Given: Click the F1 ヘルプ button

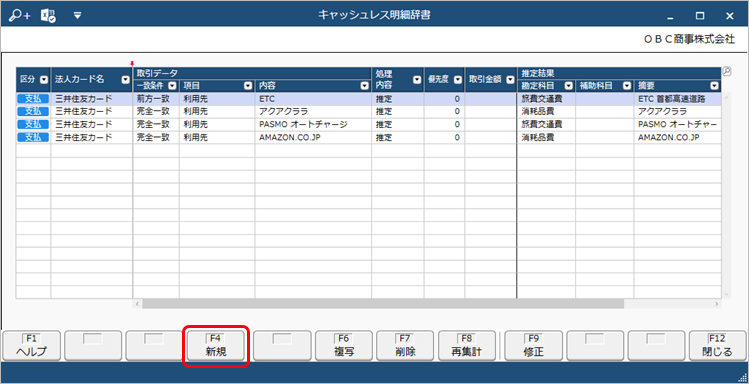Looking at the screenshot, I should click(32, 346).
